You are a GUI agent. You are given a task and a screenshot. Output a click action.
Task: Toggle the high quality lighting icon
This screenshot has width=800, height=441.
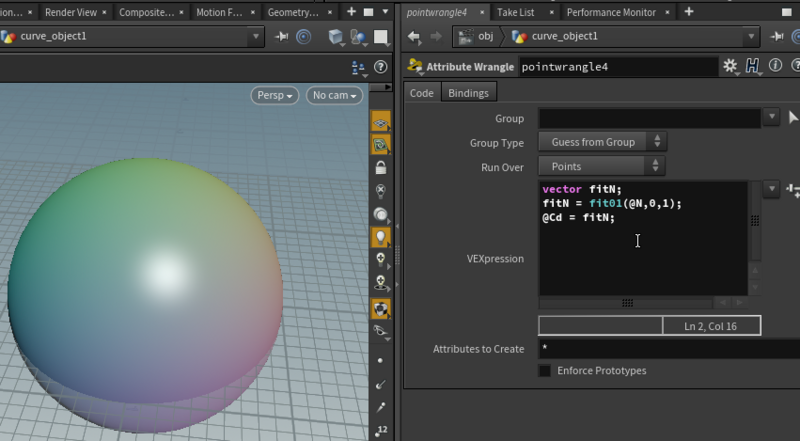click(381, 260)
